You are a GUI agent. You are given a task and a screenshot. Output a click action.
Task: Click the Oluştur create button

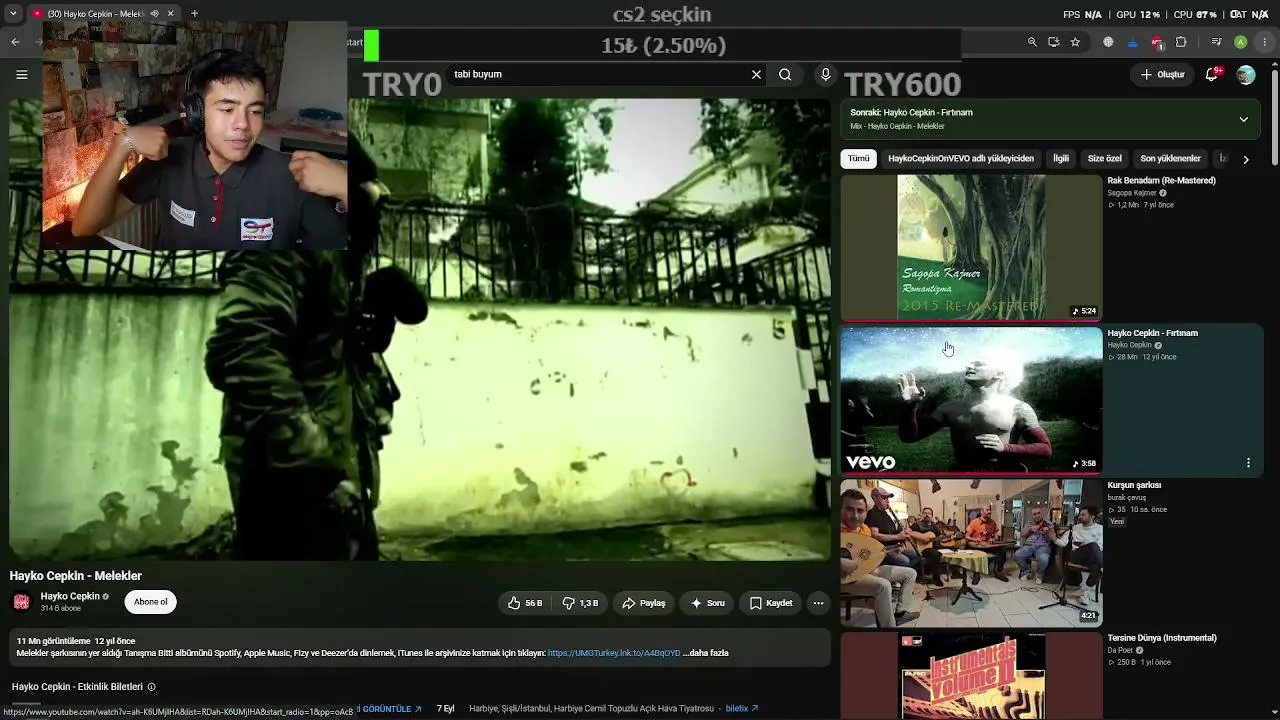[1163, 74]
